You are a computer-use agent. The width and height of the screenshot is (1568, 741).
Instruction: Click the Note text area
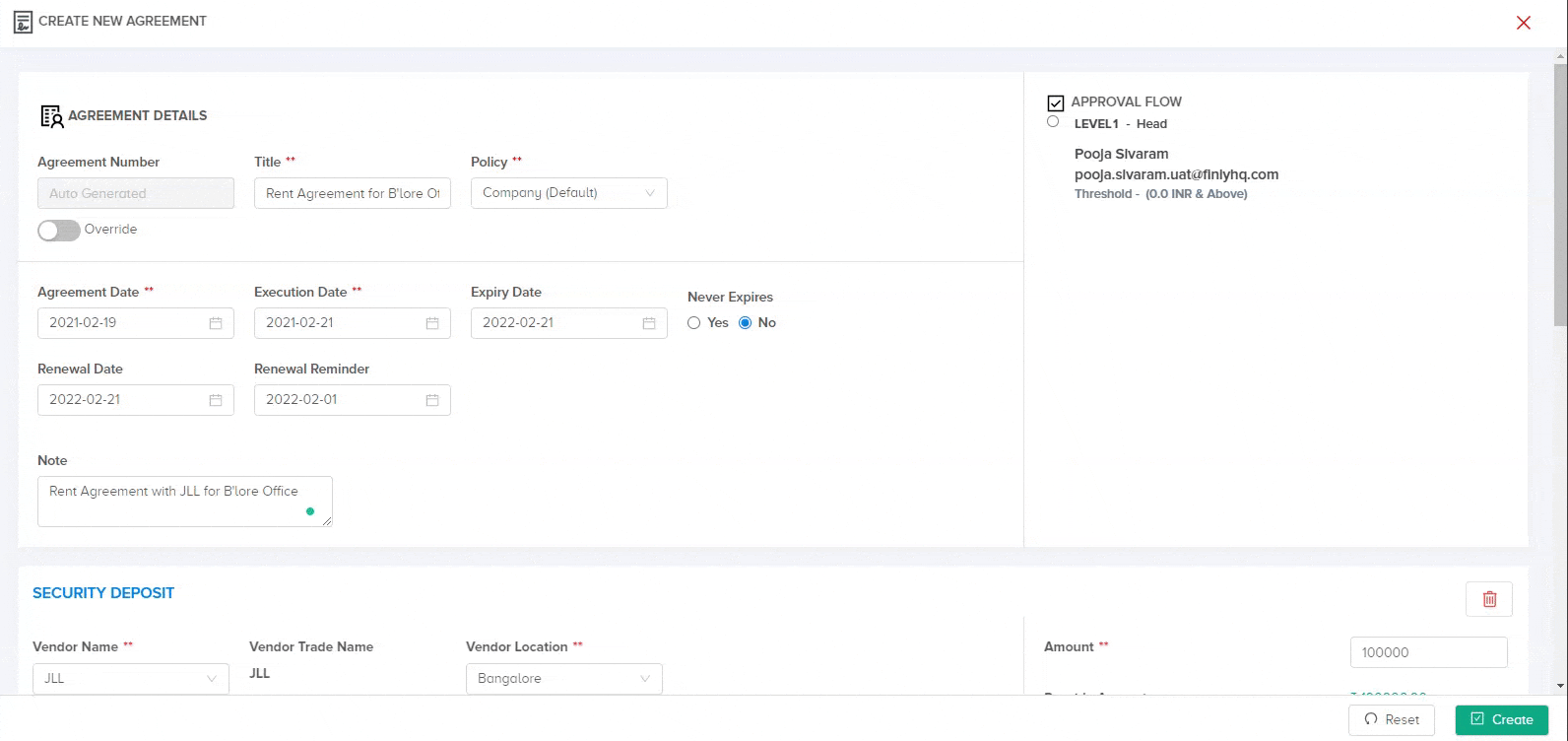(x=185, y=502)
